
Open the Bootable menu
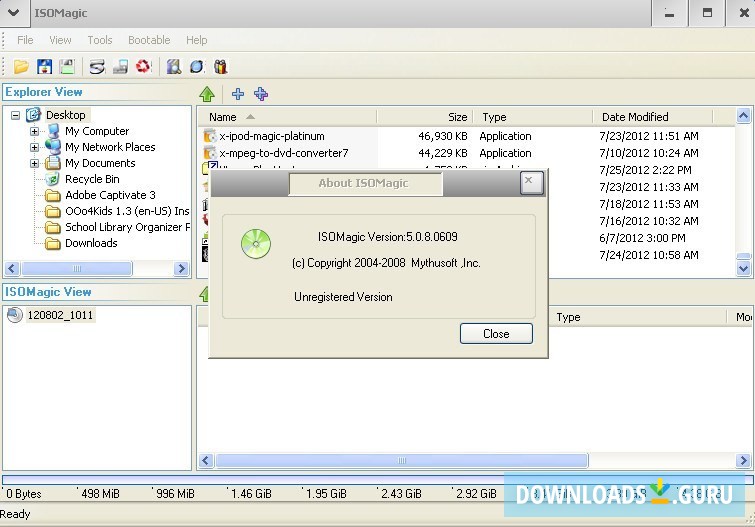click(x=149, y=40)
